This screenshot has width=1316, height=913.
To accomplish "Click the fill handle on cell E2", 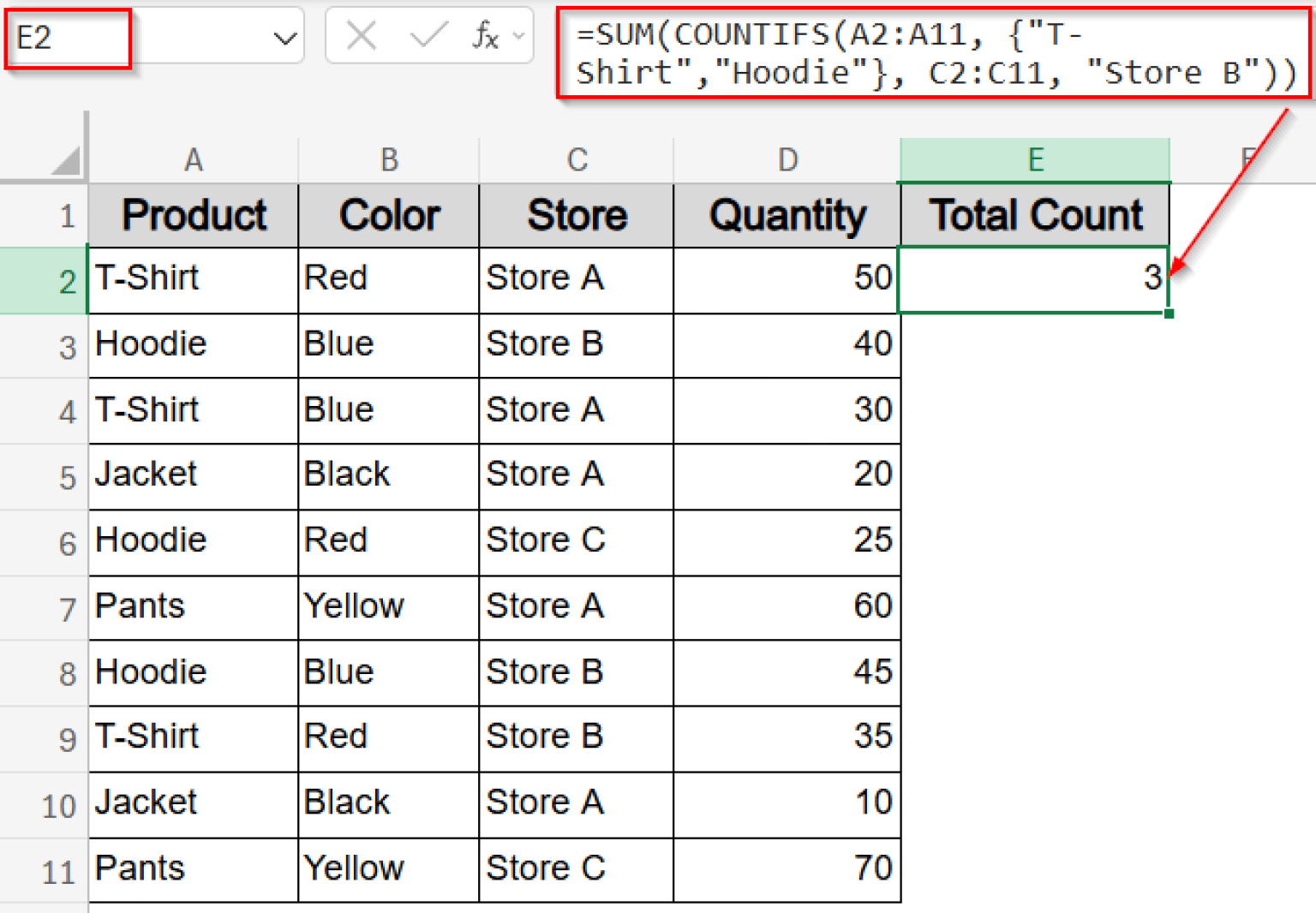I will point(1169,315).
